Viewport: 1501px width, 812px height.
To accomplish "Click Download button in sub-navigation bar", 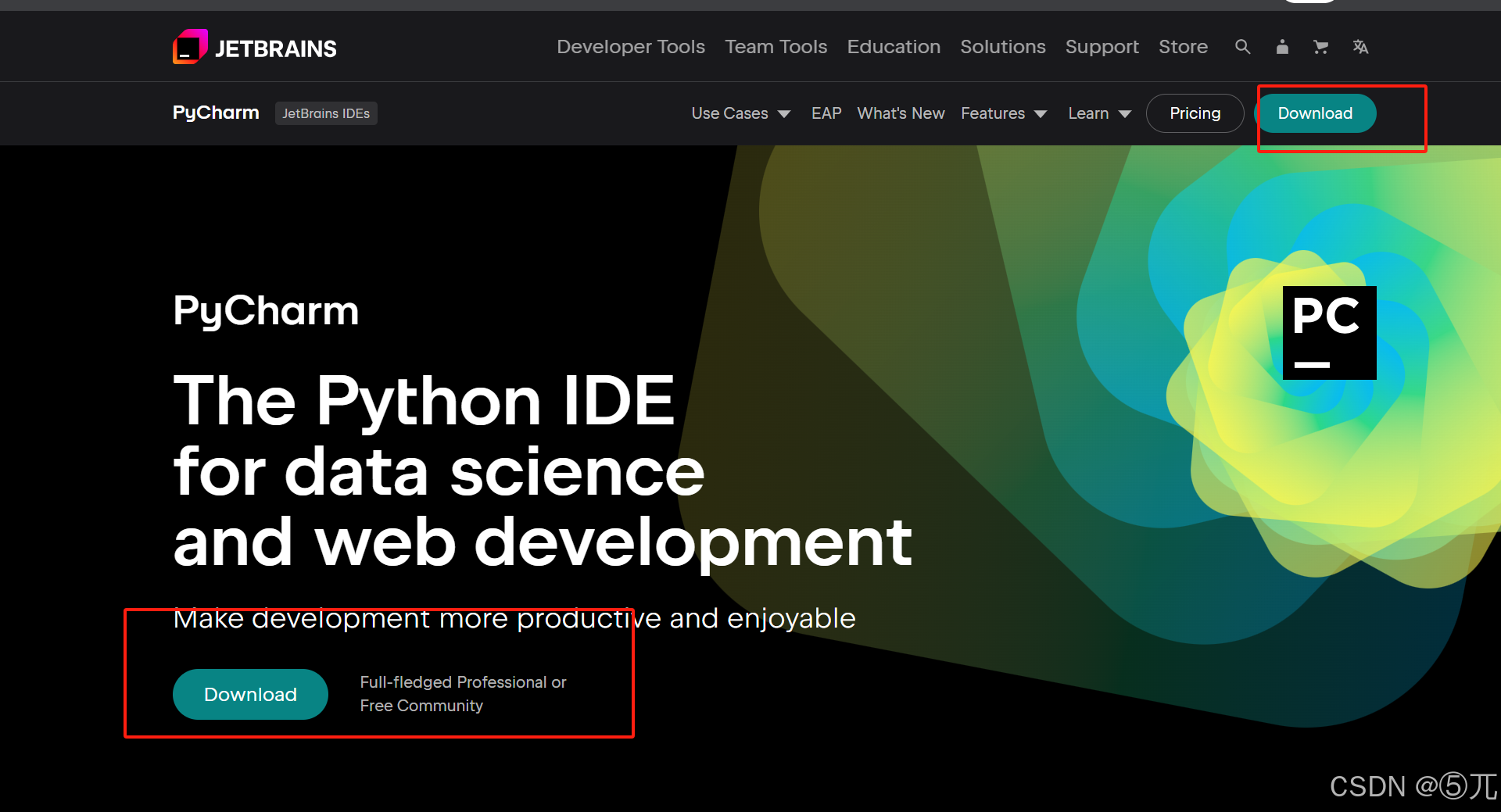I will tap(1315, 113).
